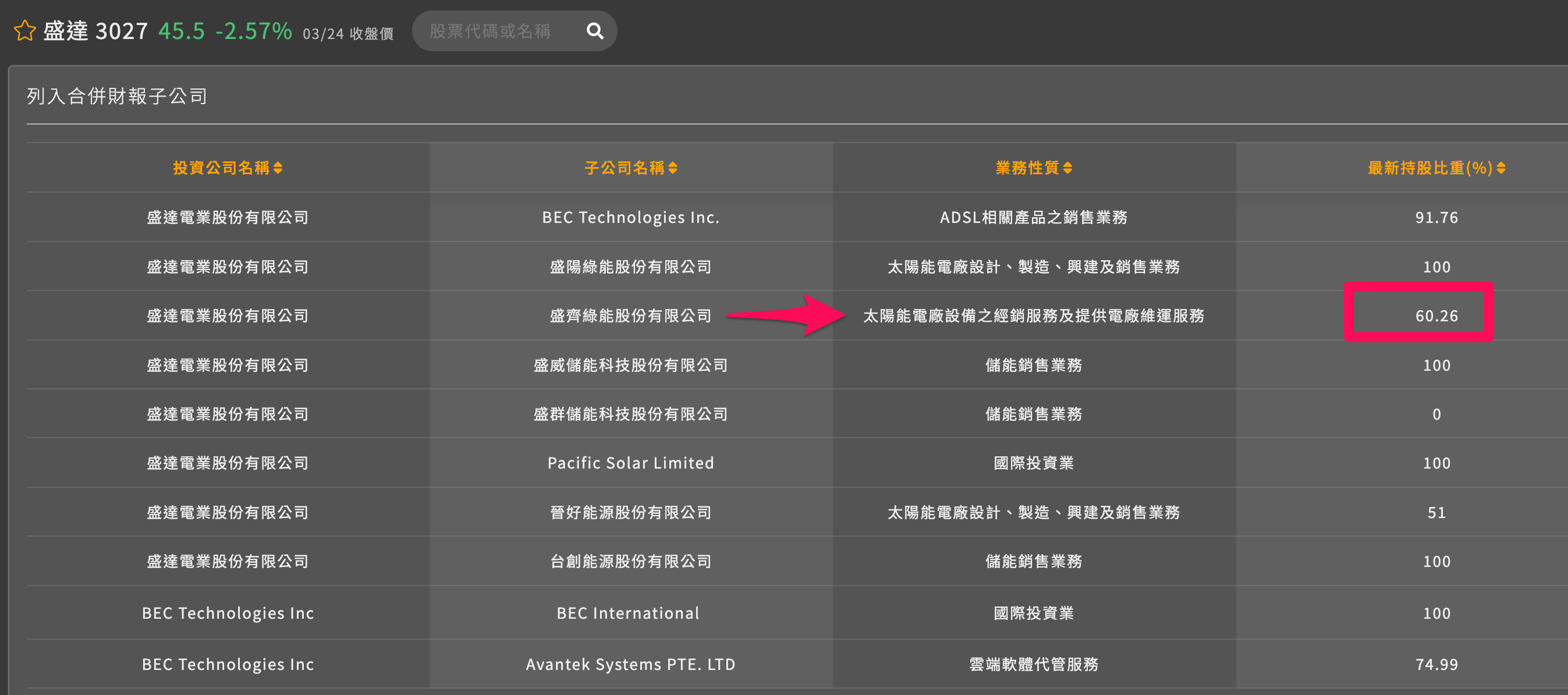
Task: Open the 投資公司名稱 column sort dropdown
Action: click(x=281, y=169)
